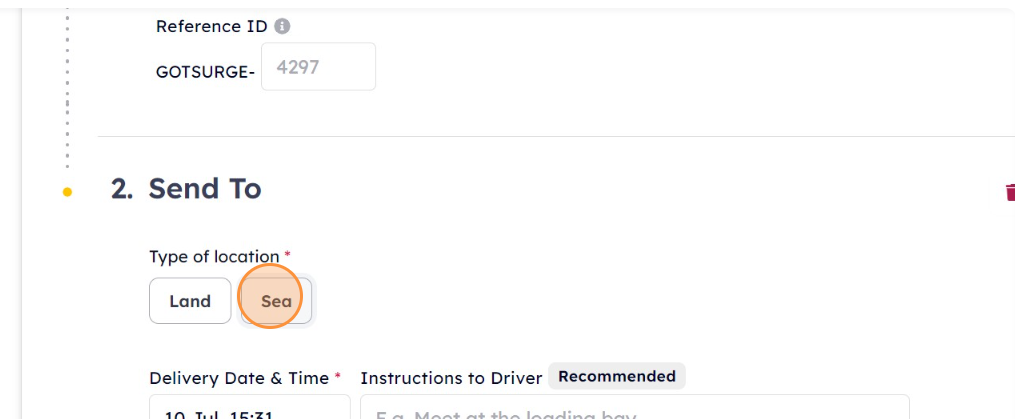
Task: Click the Instructions to Driver label
Action: [451, 378]
